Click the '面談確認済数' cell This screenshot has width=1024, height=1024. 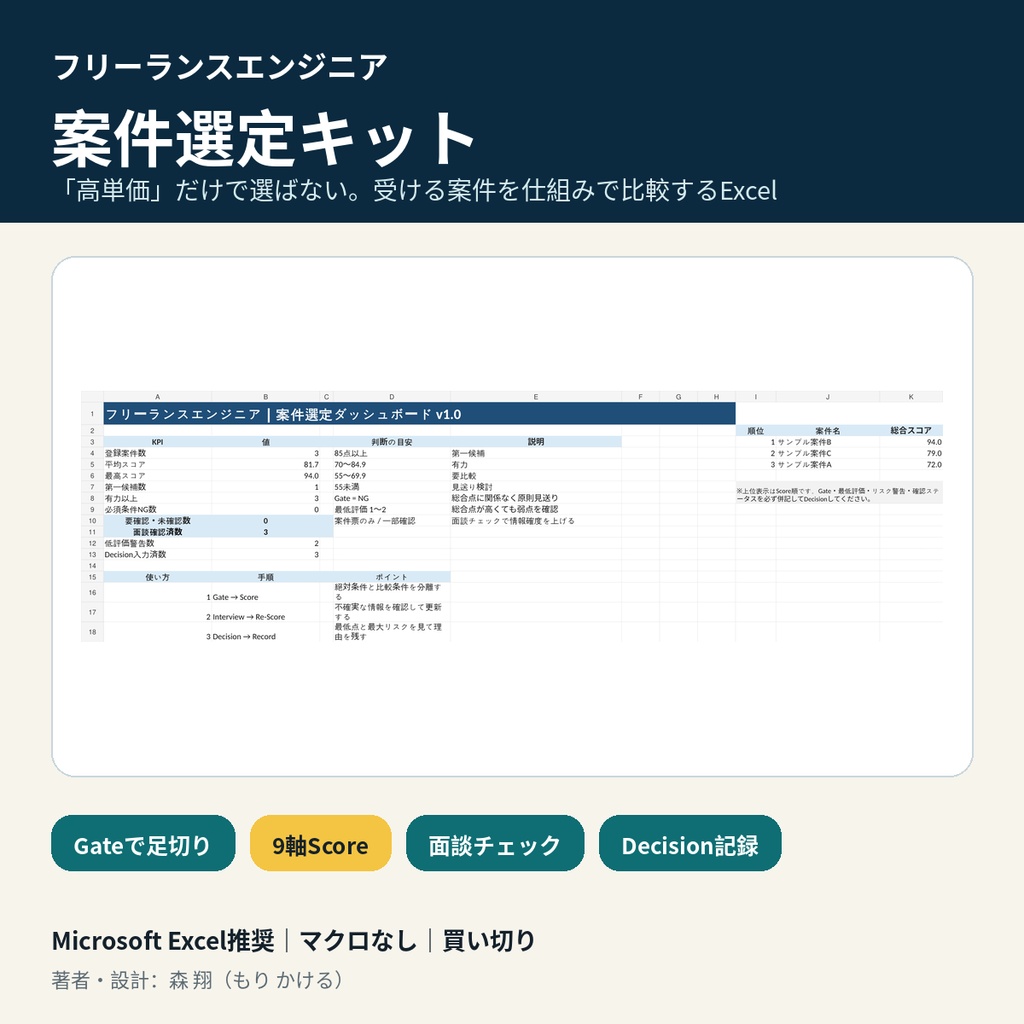coord(157,532)
